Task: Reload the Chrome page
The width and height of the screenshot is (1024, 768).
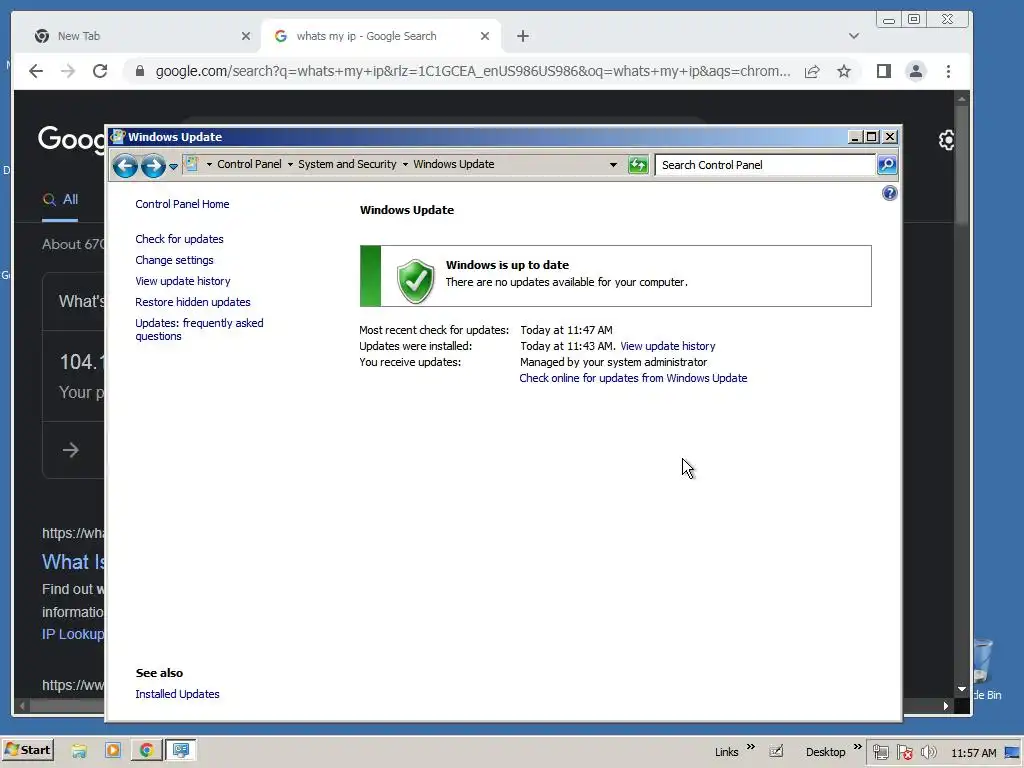Action: [x=100, y=71]
